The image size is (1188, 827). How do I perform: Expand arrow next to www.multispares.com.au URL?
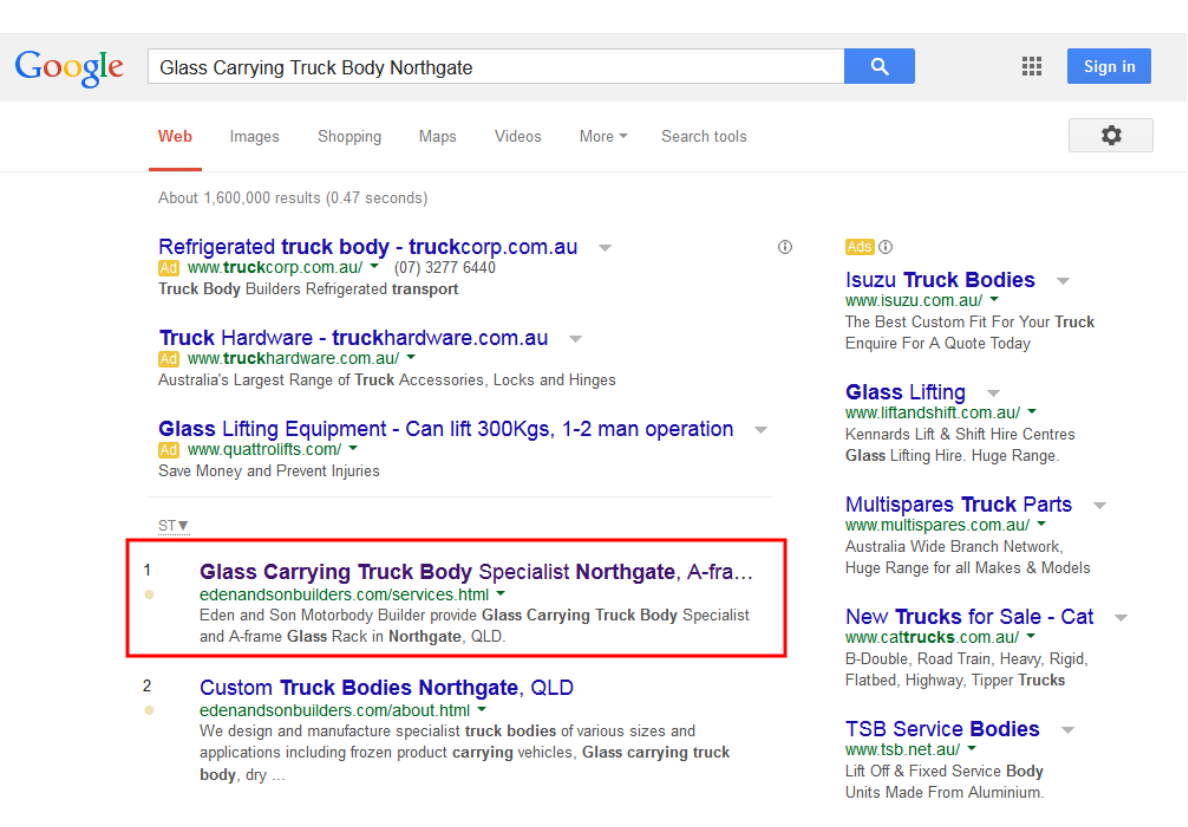pos(1041,524)
